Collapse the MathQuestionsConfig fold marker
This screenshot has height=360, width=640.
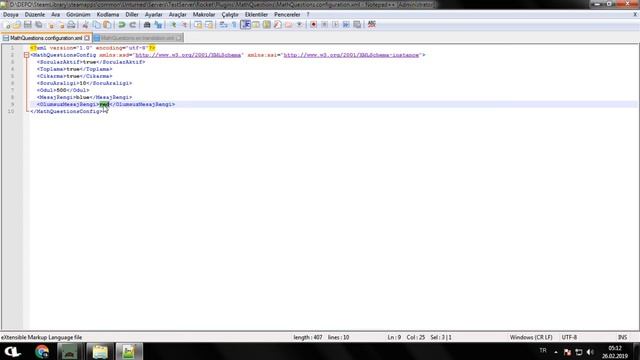pos(27,55)
